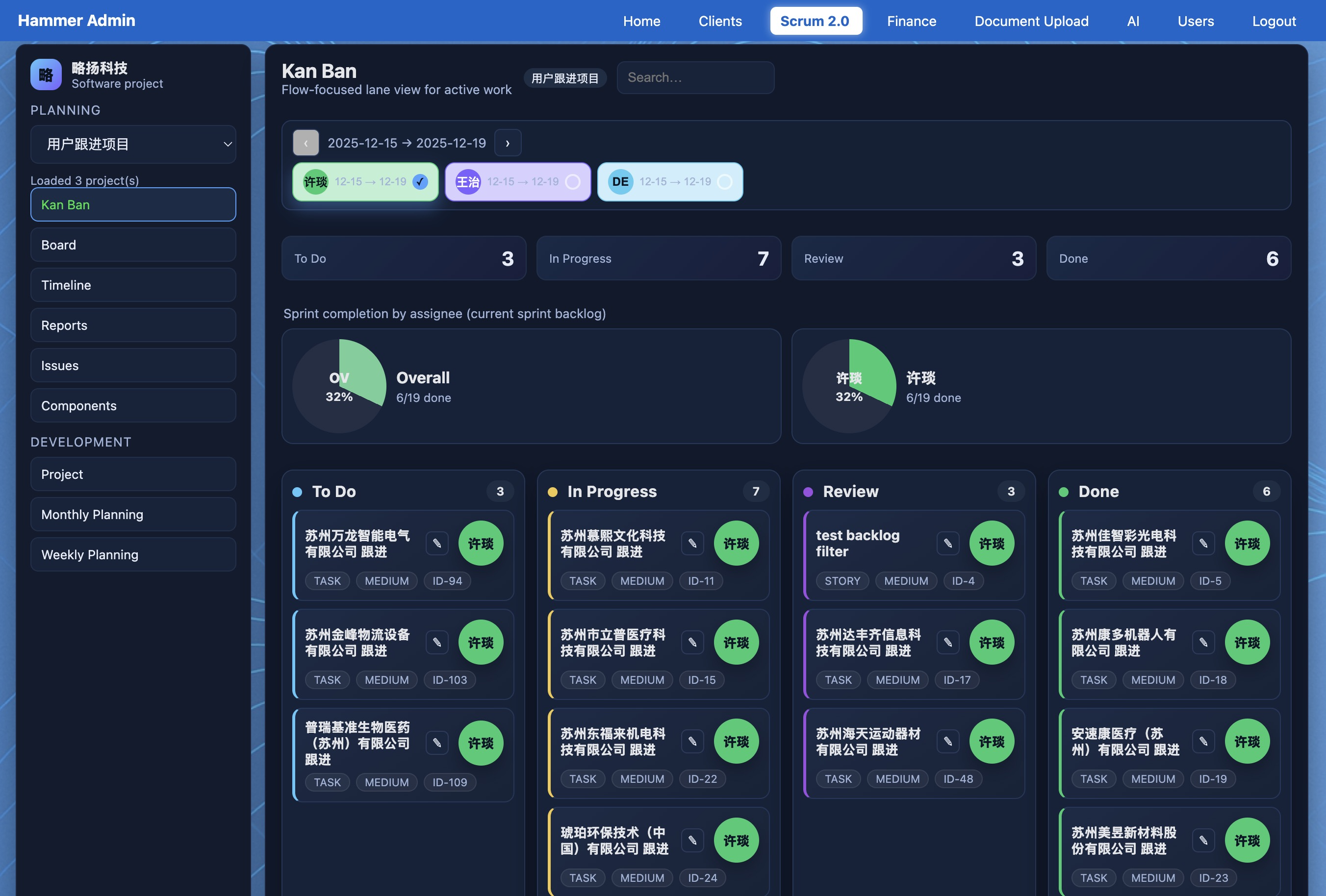Open the Users nav tab
This screenshot has width=1326, height=896.
1196,21
